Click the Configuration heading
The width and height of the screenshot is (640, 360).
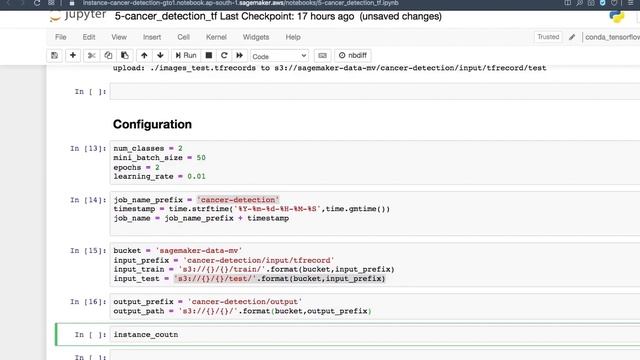[x=152, y=124]
